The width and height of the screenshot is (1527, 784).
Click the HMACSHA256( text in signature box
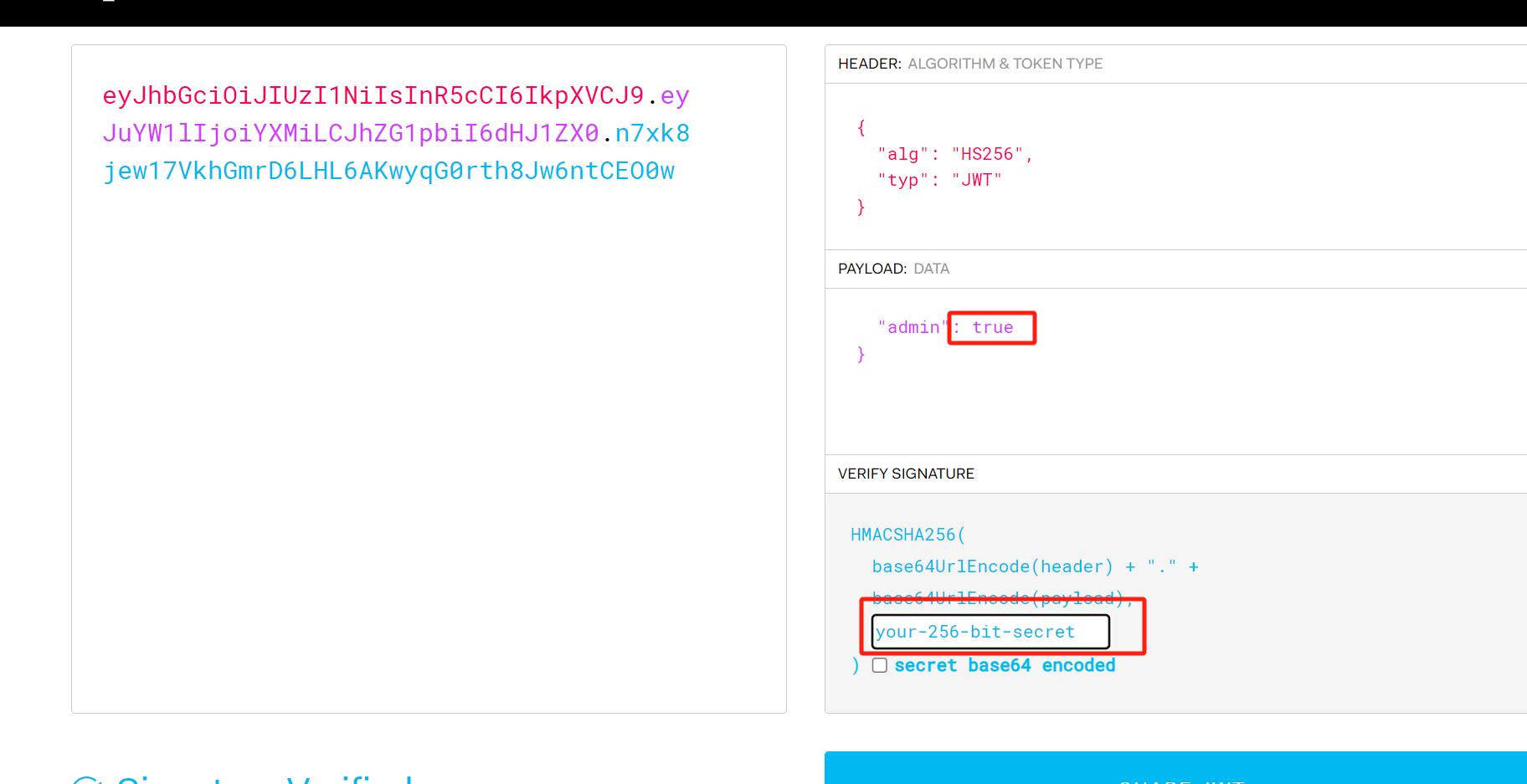908,535
